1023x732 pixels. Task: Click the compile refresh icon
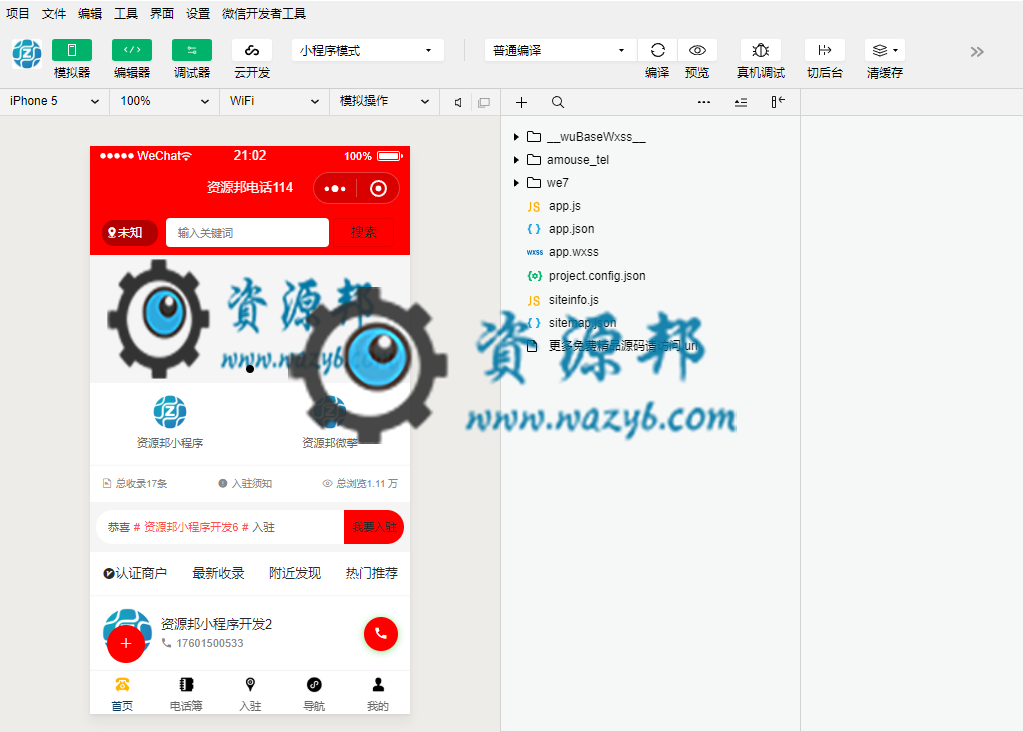click(x=658, y=50)
